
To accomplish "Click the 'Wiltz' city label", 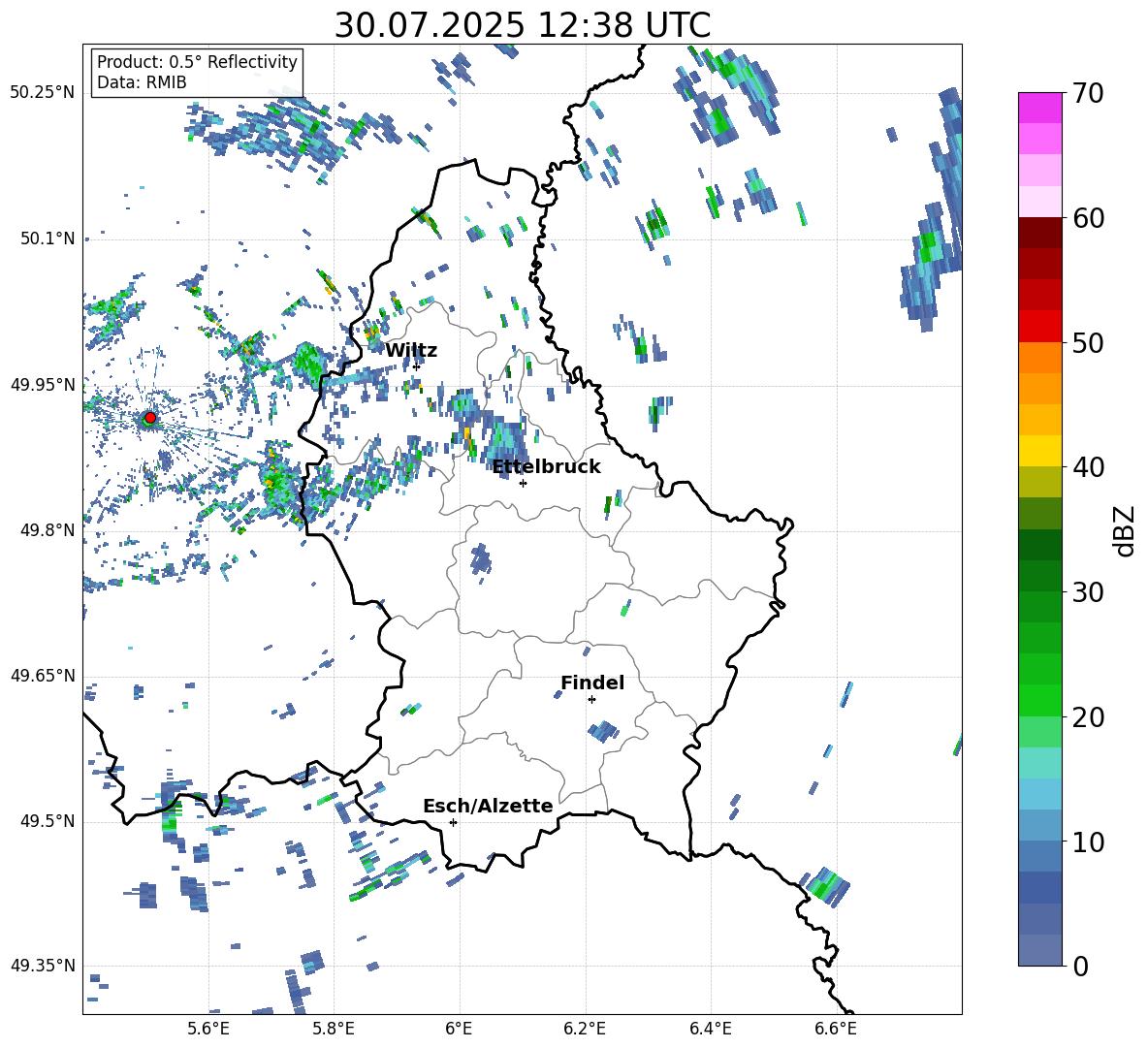I will point(411,351).
